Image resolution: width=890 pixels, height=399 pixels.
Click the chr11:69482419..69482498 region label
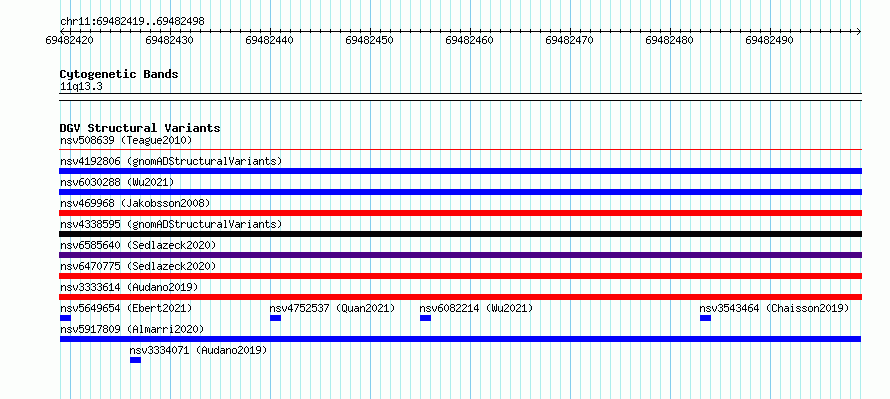(132, 21)
